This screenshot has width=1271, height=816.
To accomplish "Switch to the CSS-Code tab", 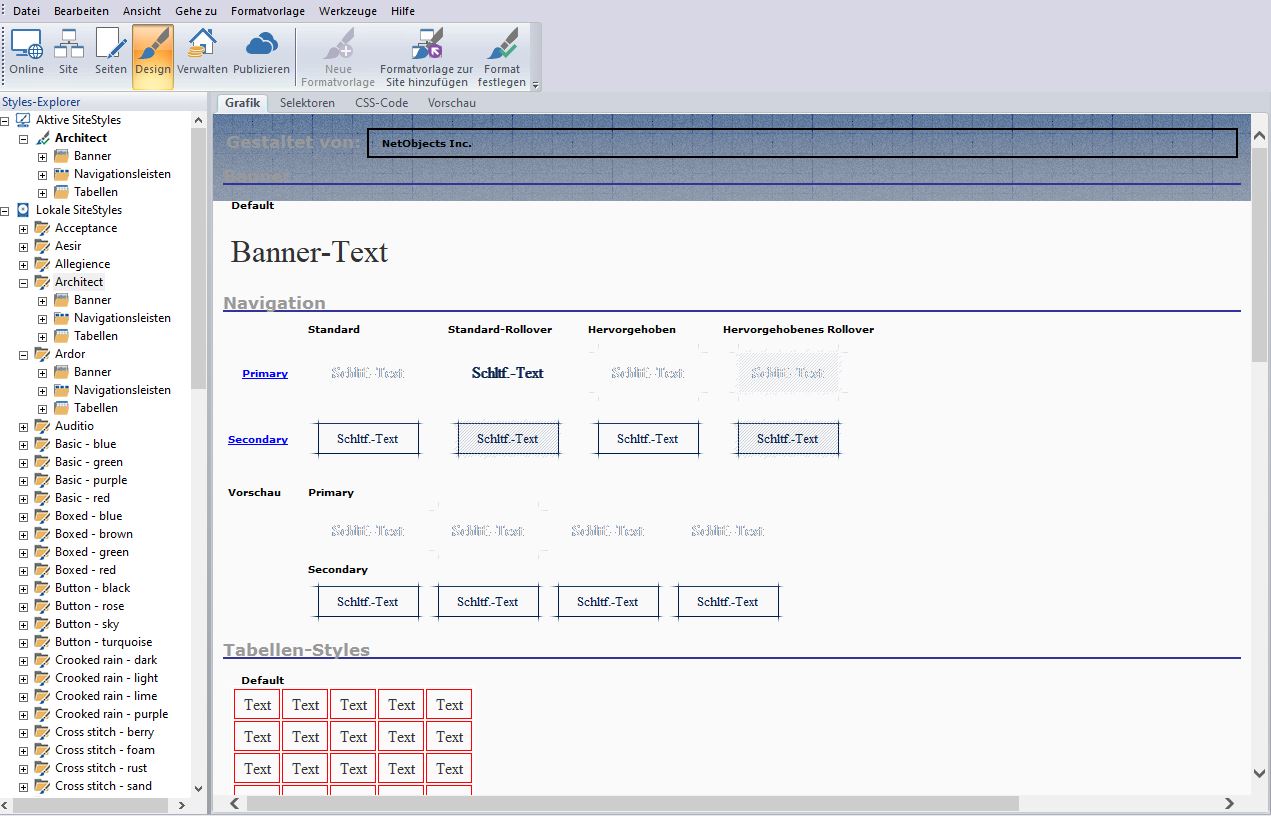I will pos(381,103).
